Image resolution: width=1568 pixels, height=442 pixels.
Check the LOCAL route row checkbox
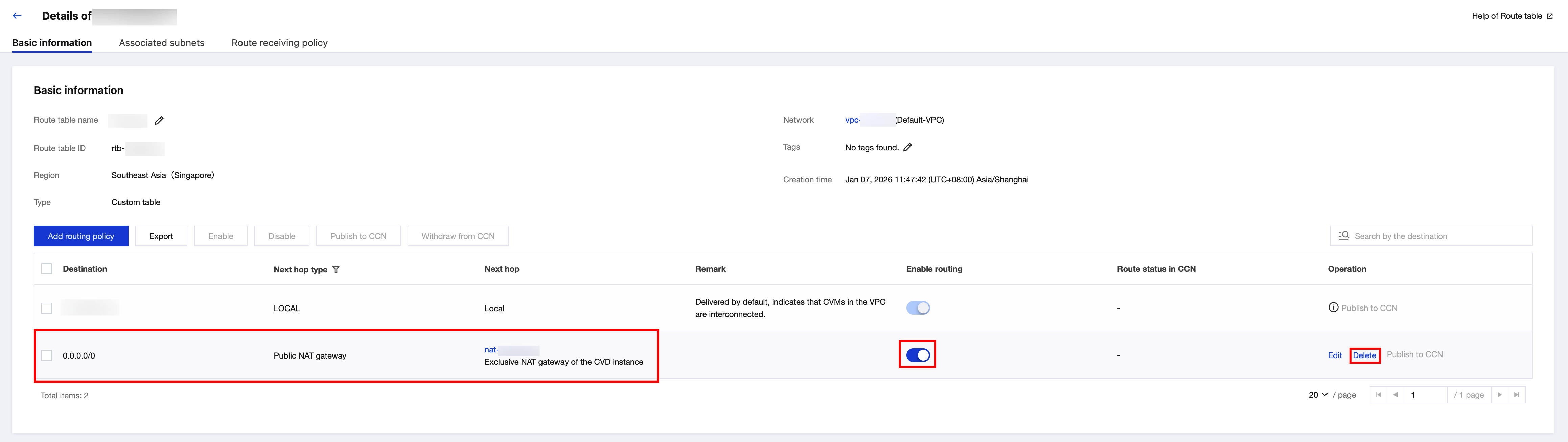point(47,308)
